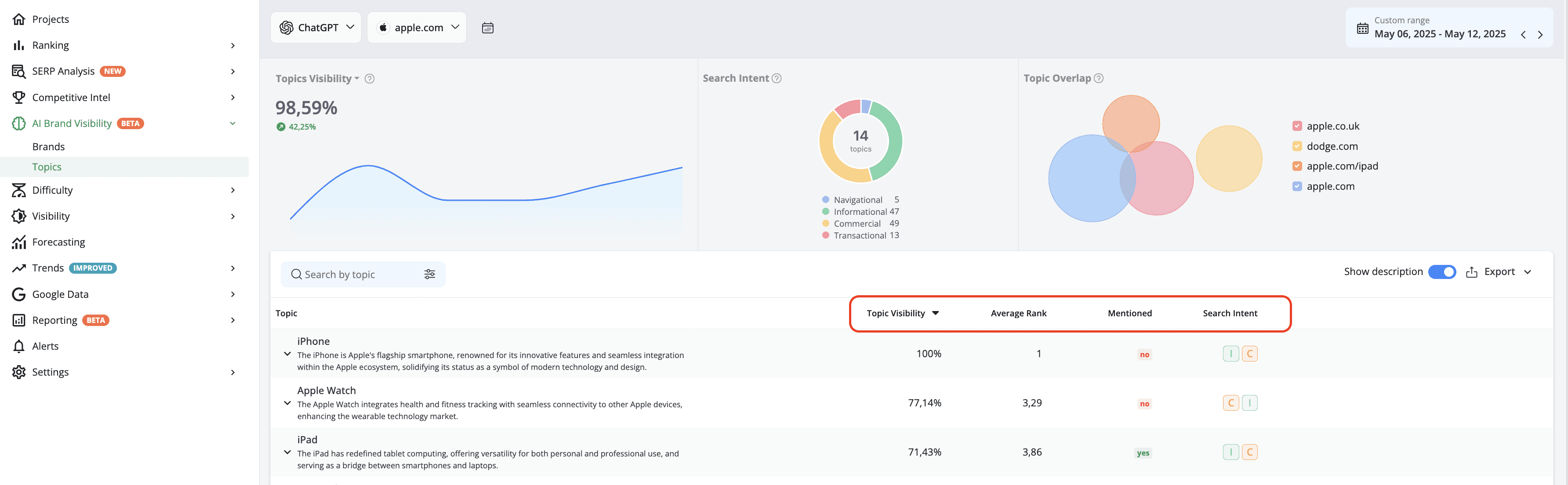The image size is (1568, 485).
Task: Click the Google Data G icon
Action: coord(19,294)
